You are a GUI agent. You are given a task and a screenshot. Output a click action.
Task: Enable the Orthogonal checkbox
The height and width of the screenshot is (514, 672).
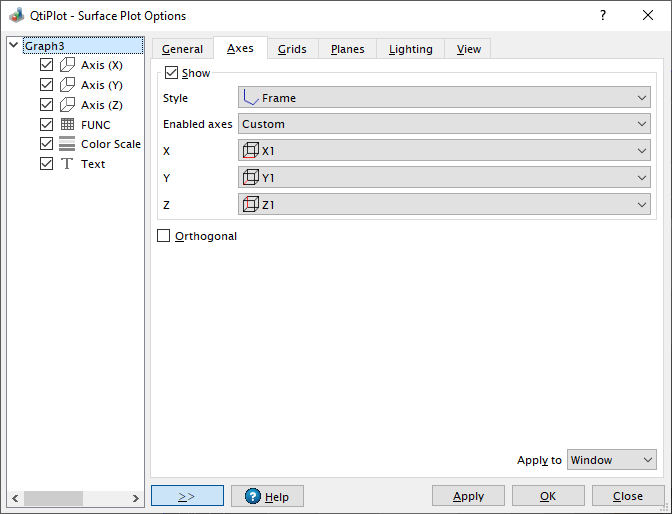click(164, 236)
